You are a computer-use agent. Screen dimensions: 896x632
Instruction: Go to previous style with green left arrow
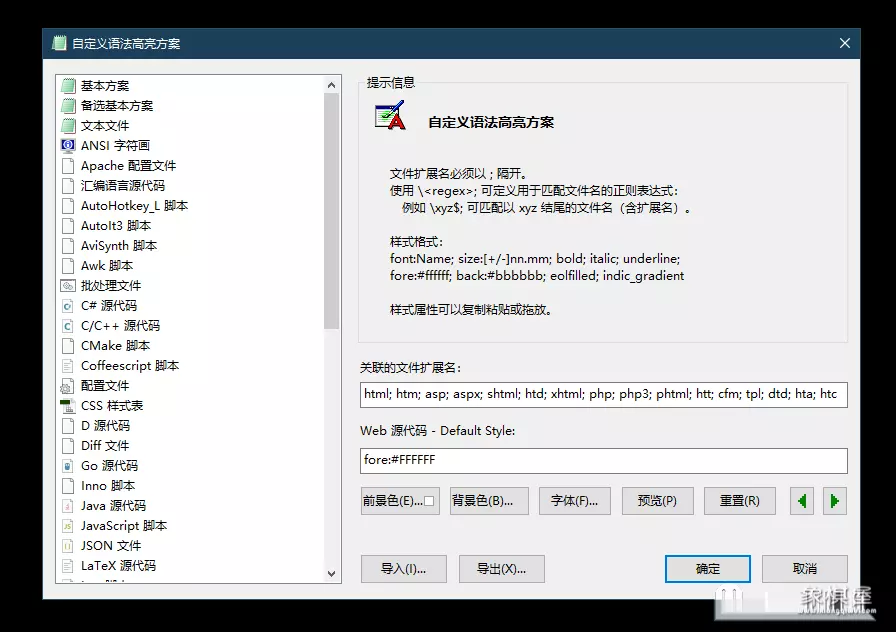[802, 501]
